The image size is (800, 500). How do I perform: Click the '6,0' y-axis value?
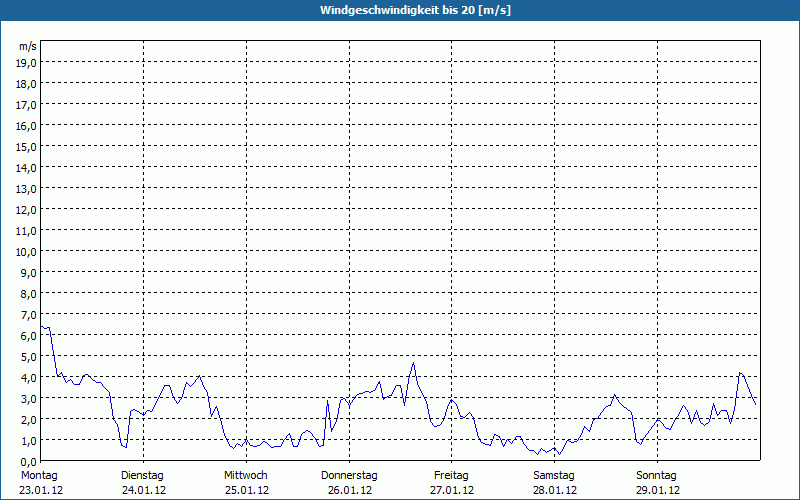pos(29,336)
